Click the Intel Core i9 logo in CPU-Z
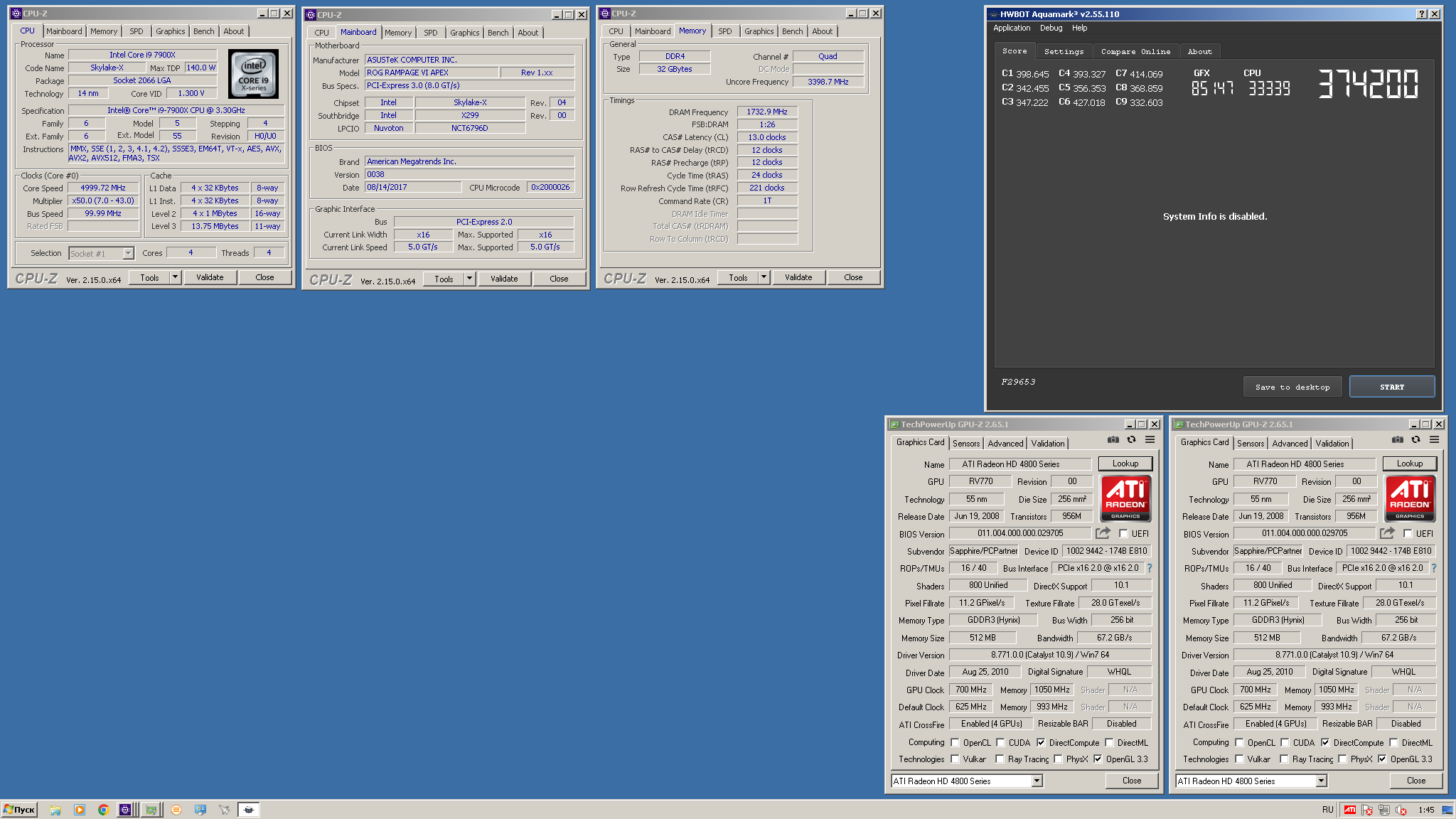 (254, 74)
